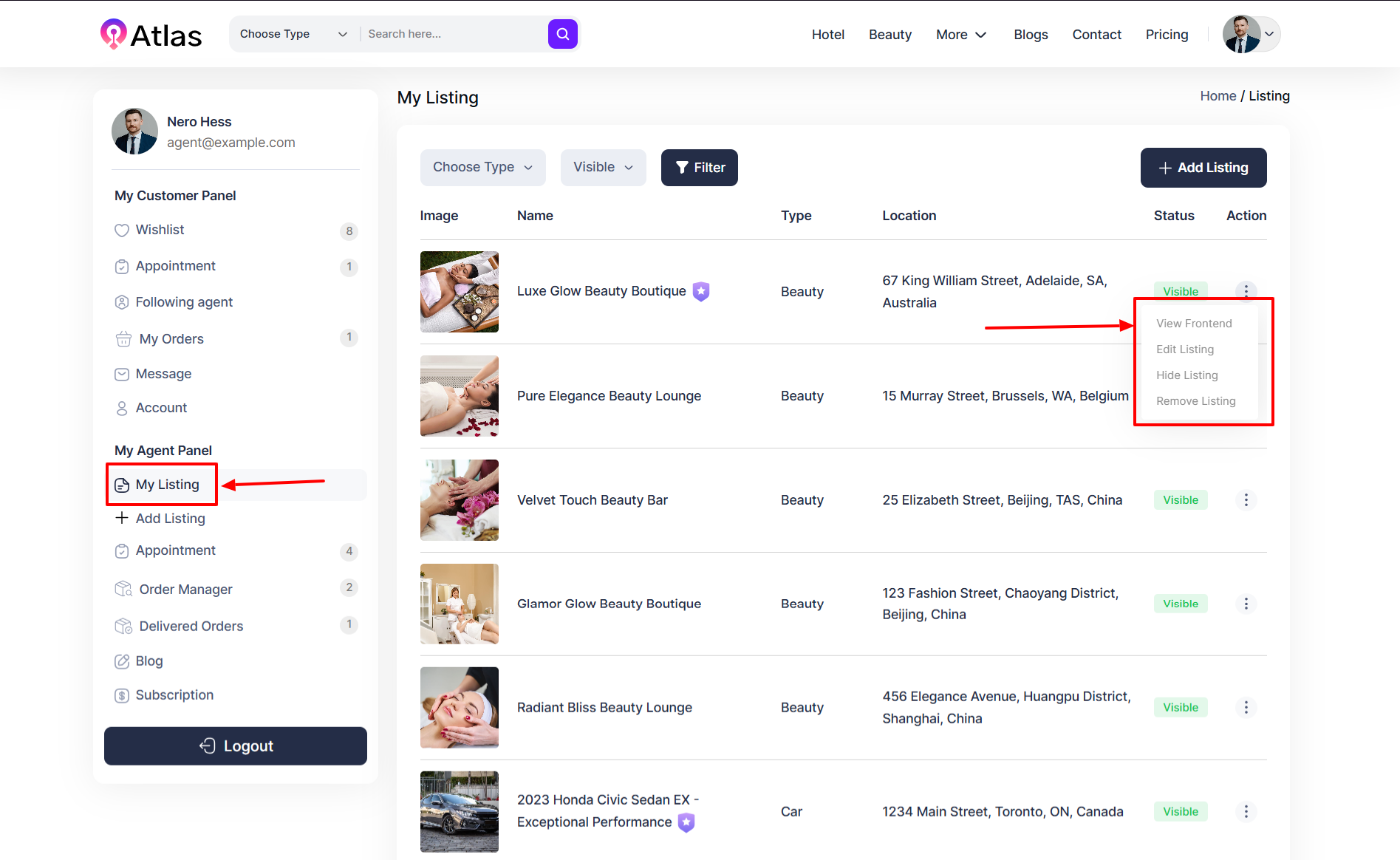Click the Wishlist heart icon in sidebar
Viewport: 1400px width, 860px height.
click(x=122, y=231)
